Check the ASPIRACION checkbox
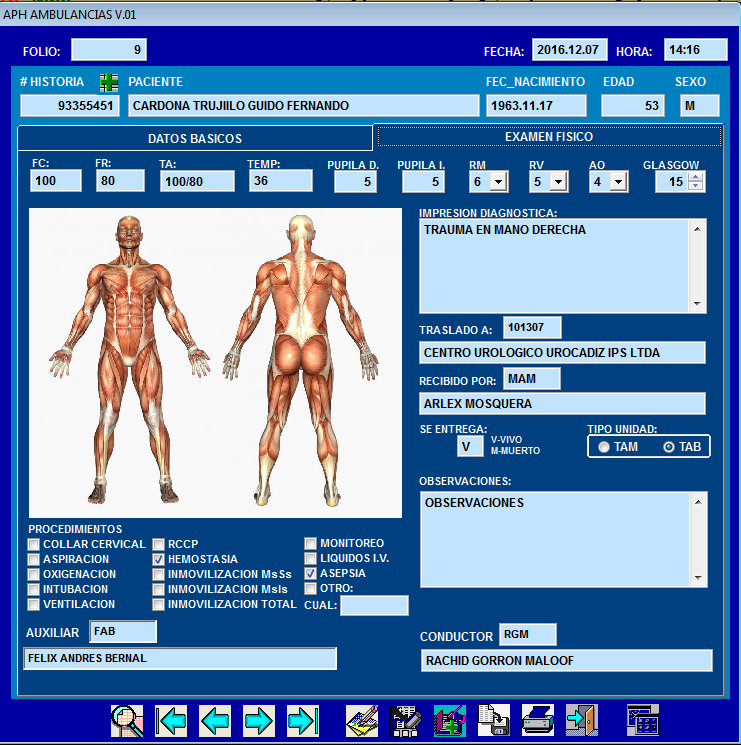741x745 pixels. [x=33, y=559]
